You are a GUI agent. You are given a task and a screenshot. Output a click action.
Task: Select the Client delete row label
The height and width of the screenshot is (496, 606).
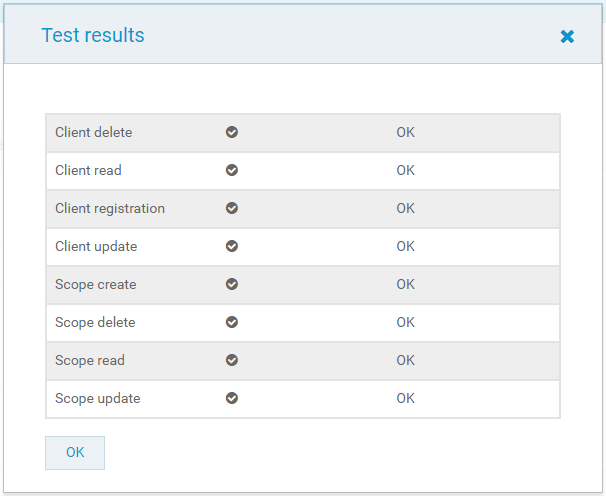pos(94,132)
